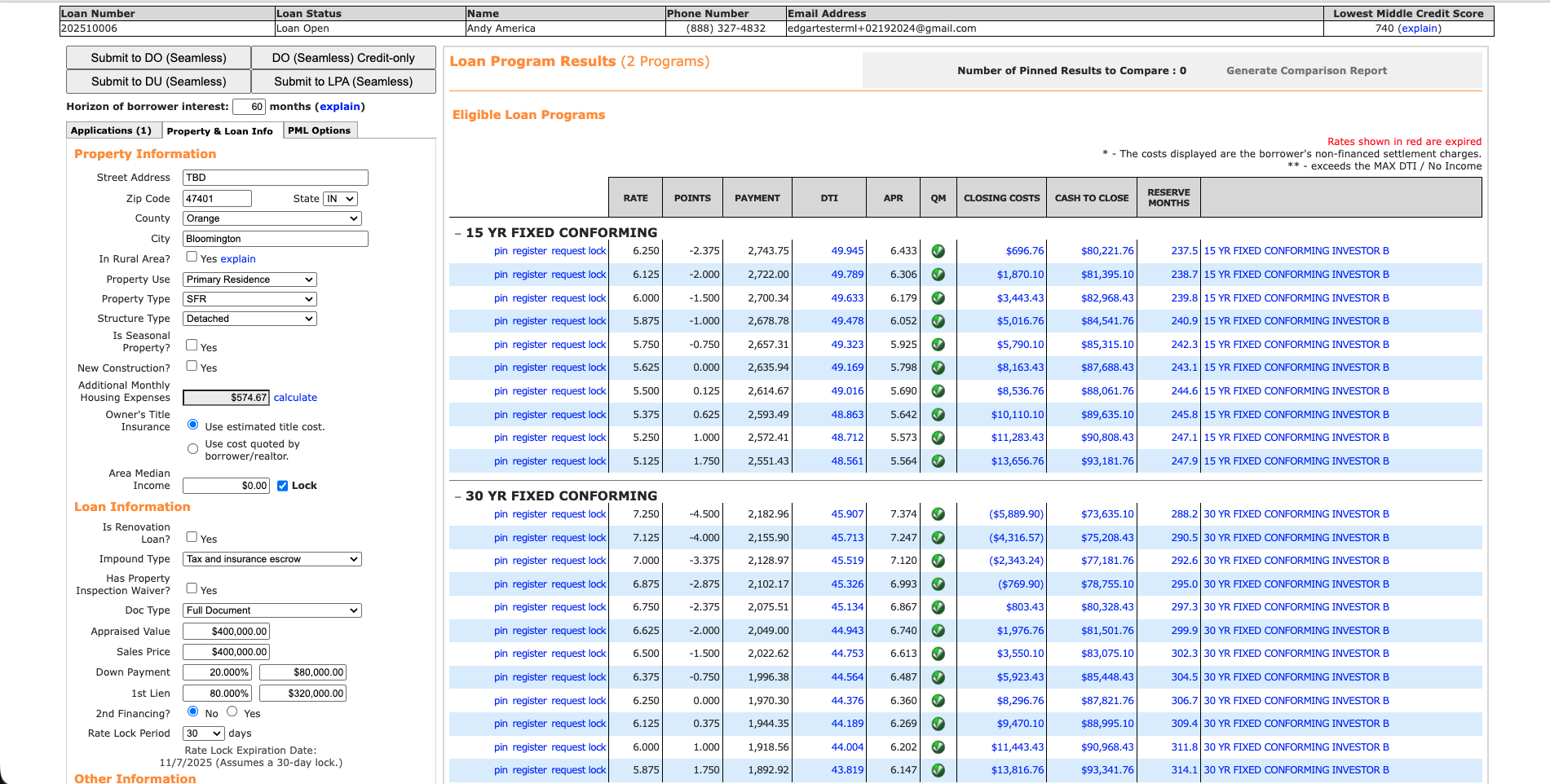Screen dimensions: 1550x784
Task: Collapse the 30 YR FIXED CONFORMING section
Action: (457, 496)
